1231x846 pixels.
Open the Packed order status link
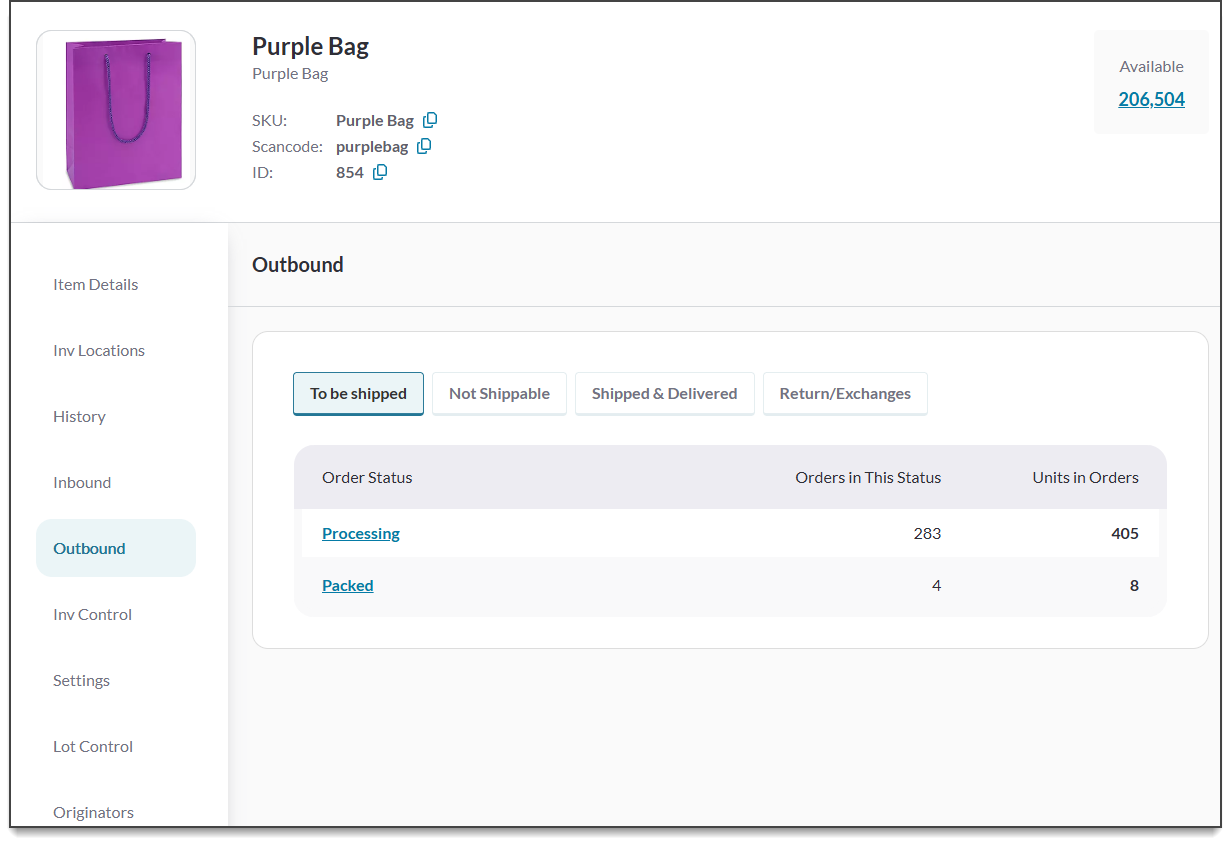(x=348, y=585)
